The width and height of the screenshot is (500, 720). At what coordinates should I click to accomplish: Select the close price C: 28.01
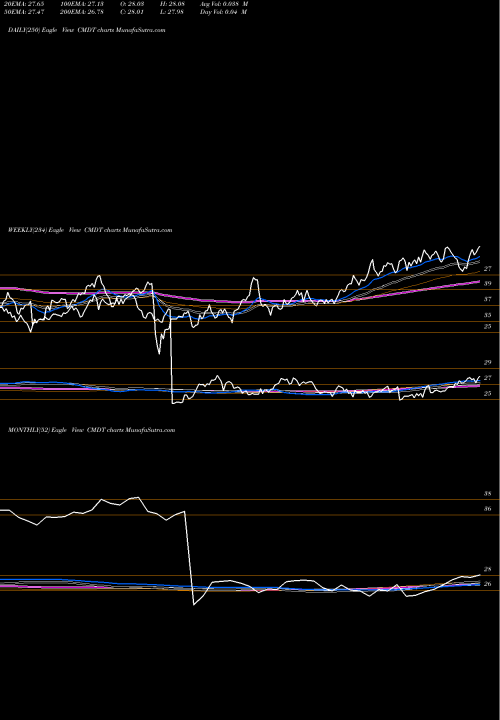click(x=132, y=12)
